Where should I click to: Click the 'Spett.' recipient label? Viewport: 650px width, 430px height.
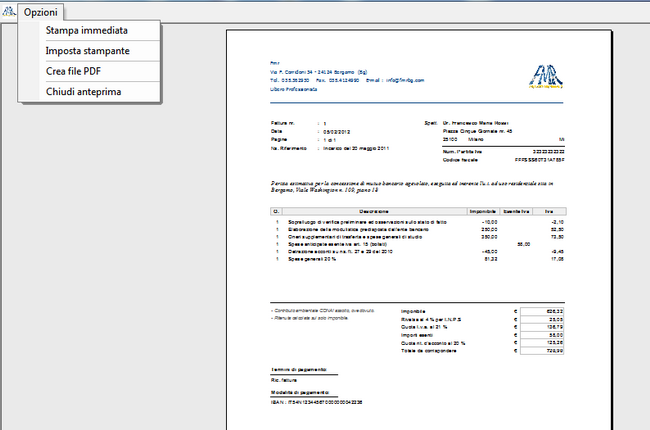click(431, 123)
